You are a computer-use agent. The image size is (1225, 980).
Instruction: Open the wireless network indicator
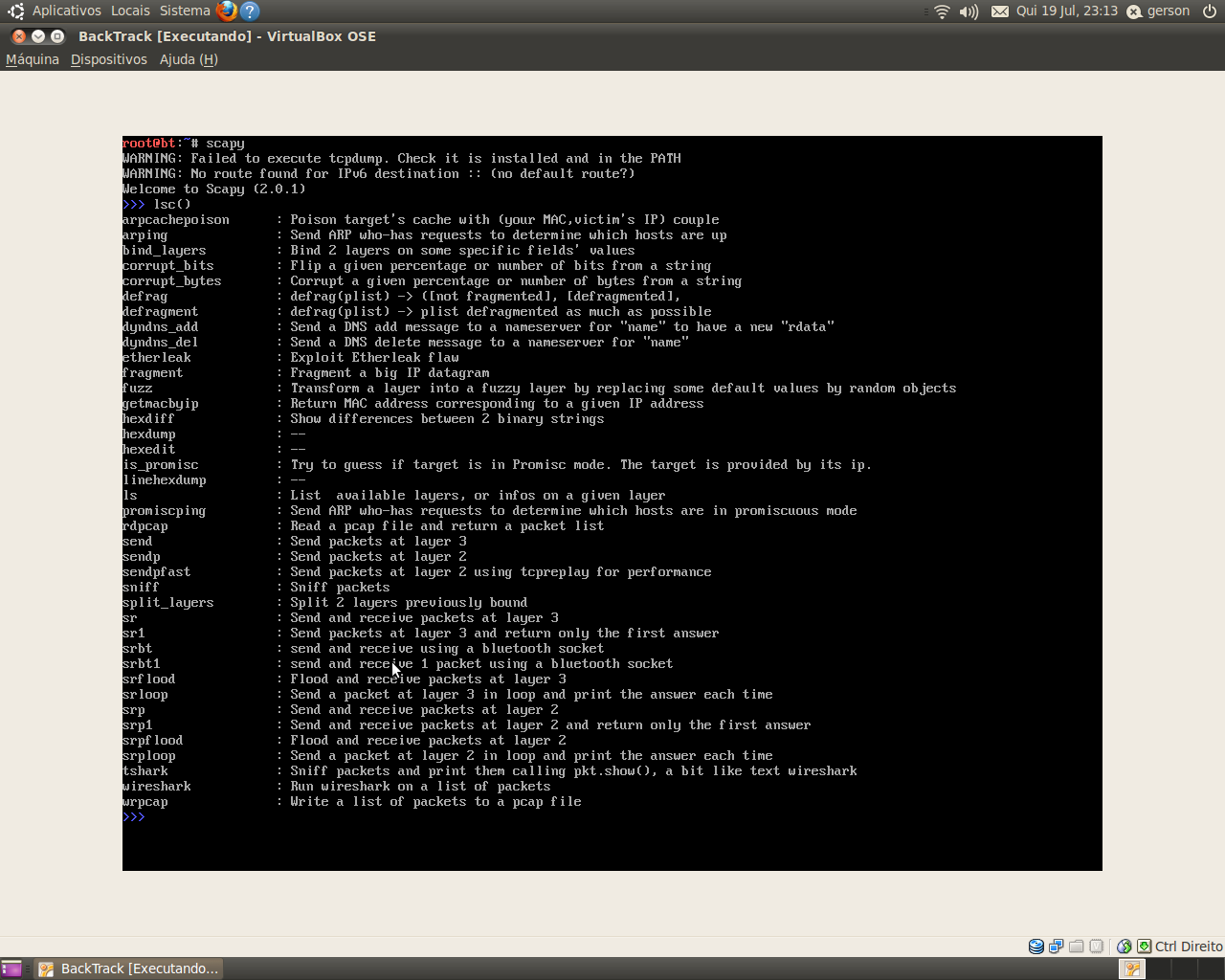coord(942,11)
